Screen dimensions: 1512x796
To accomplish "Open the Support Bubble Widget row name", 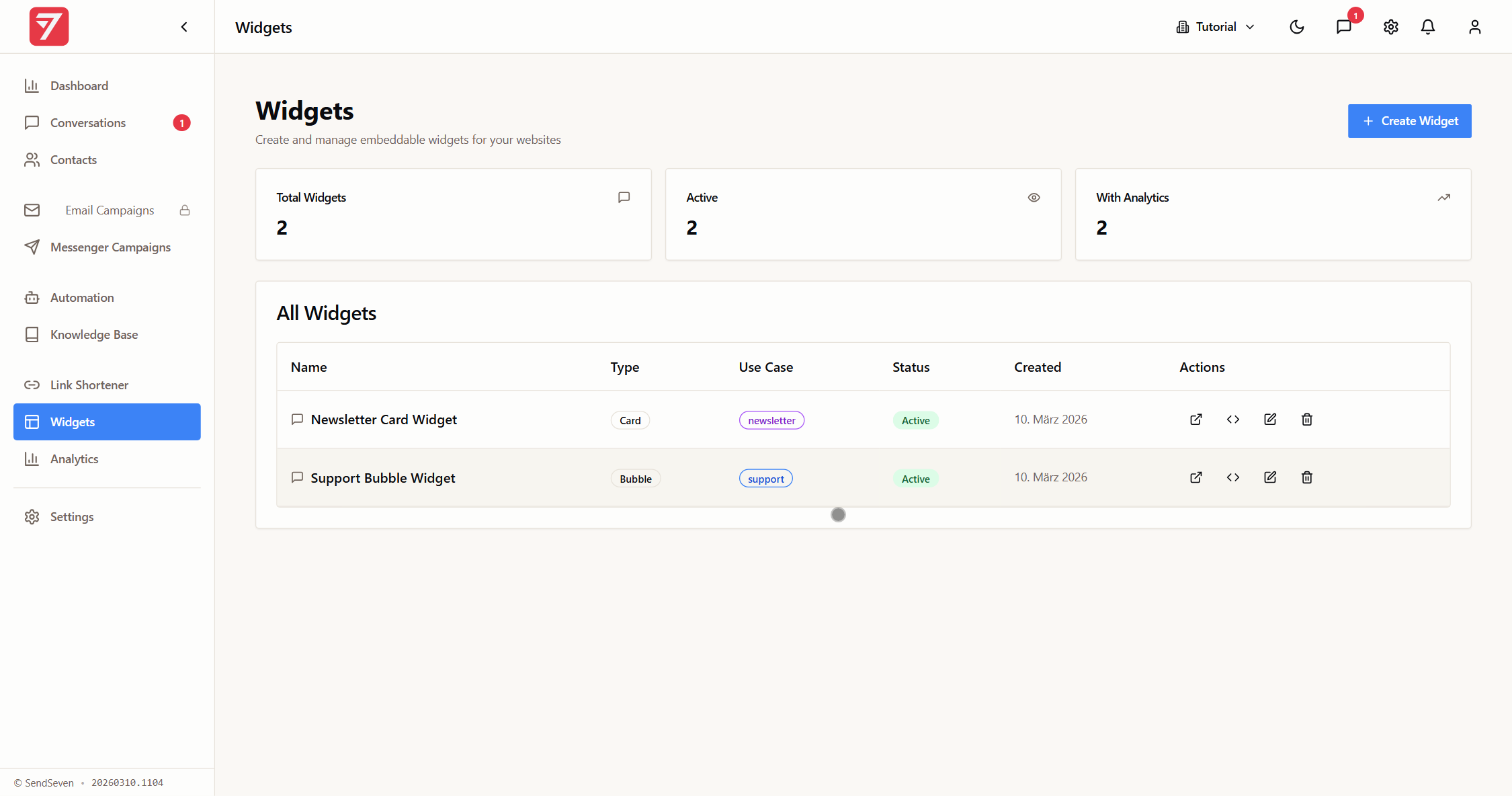I will tap(383, 478).
